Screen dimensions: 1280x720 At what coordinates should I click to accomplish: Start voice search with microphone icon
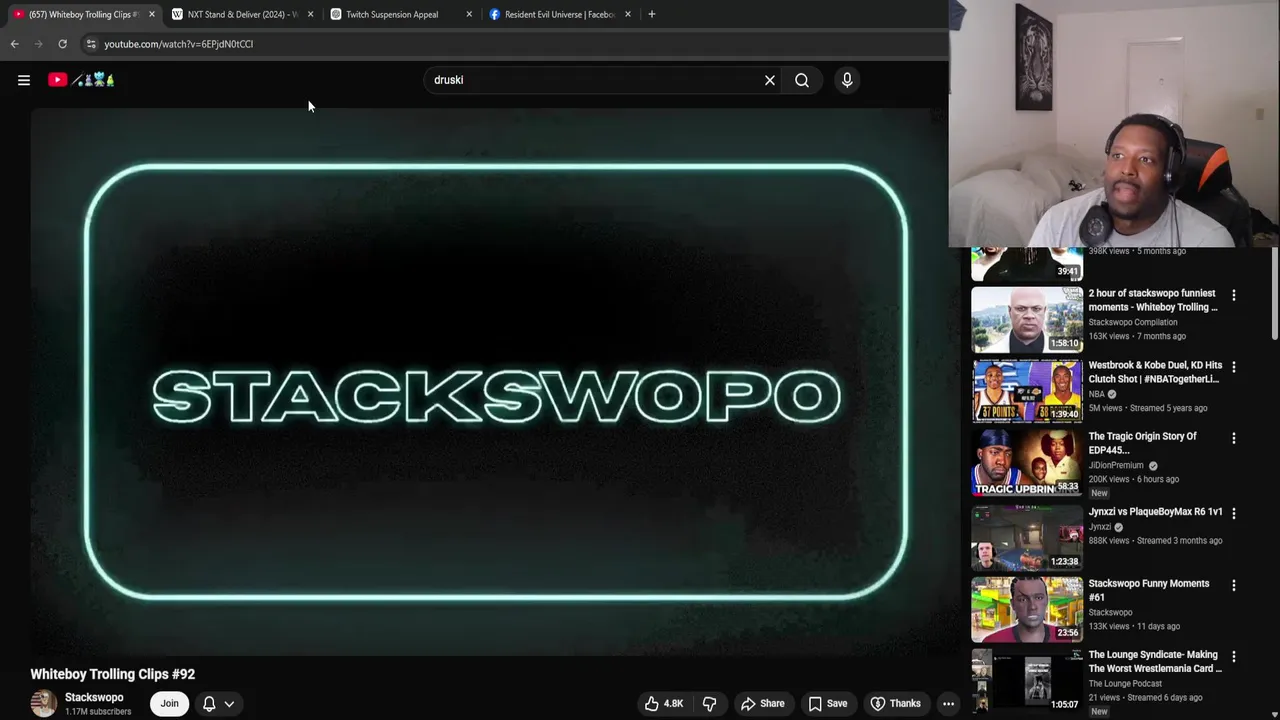click(x=847, y=80)
